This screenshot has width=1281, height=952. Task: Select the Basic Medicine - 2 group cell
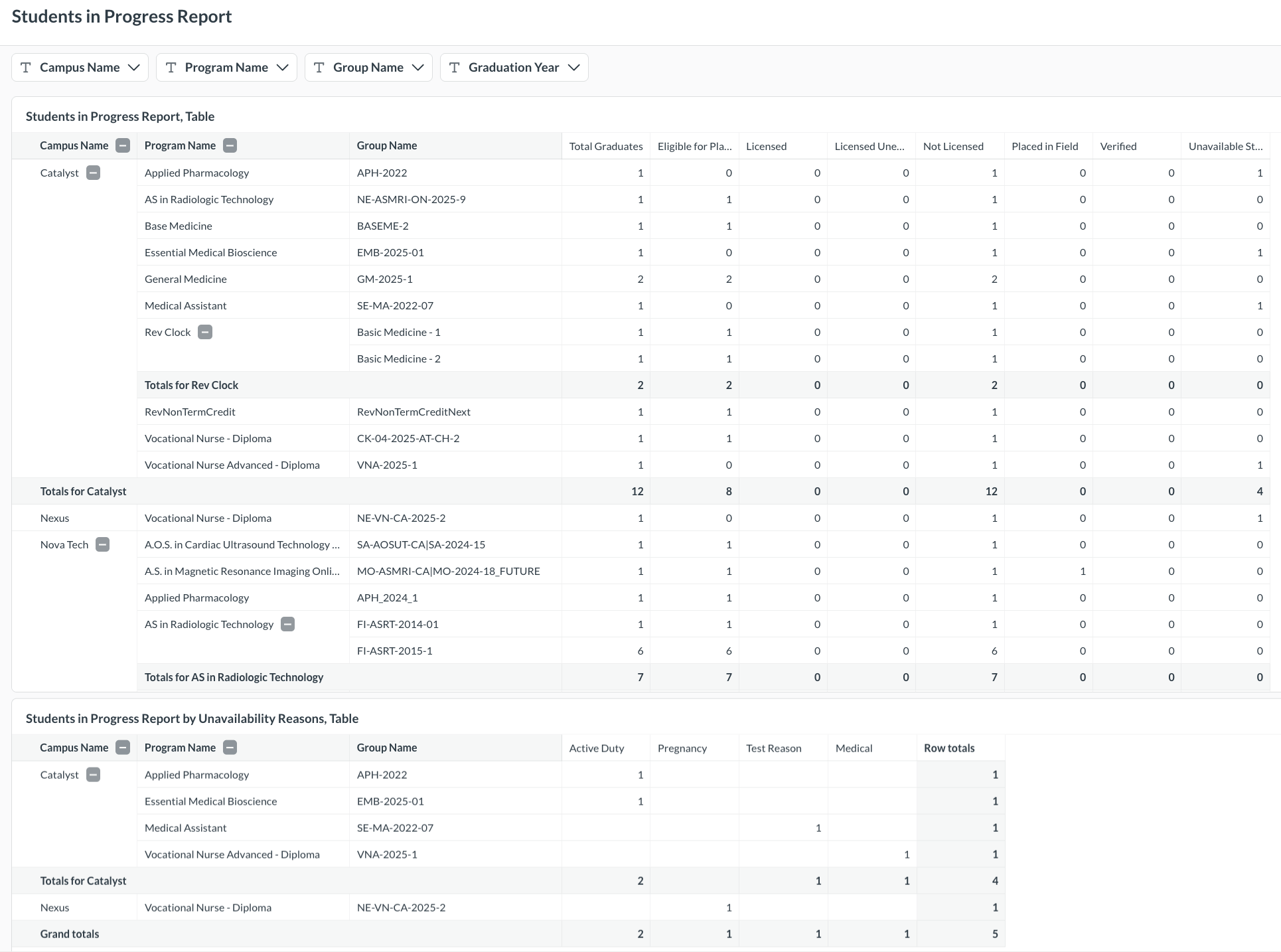point(455,358)
